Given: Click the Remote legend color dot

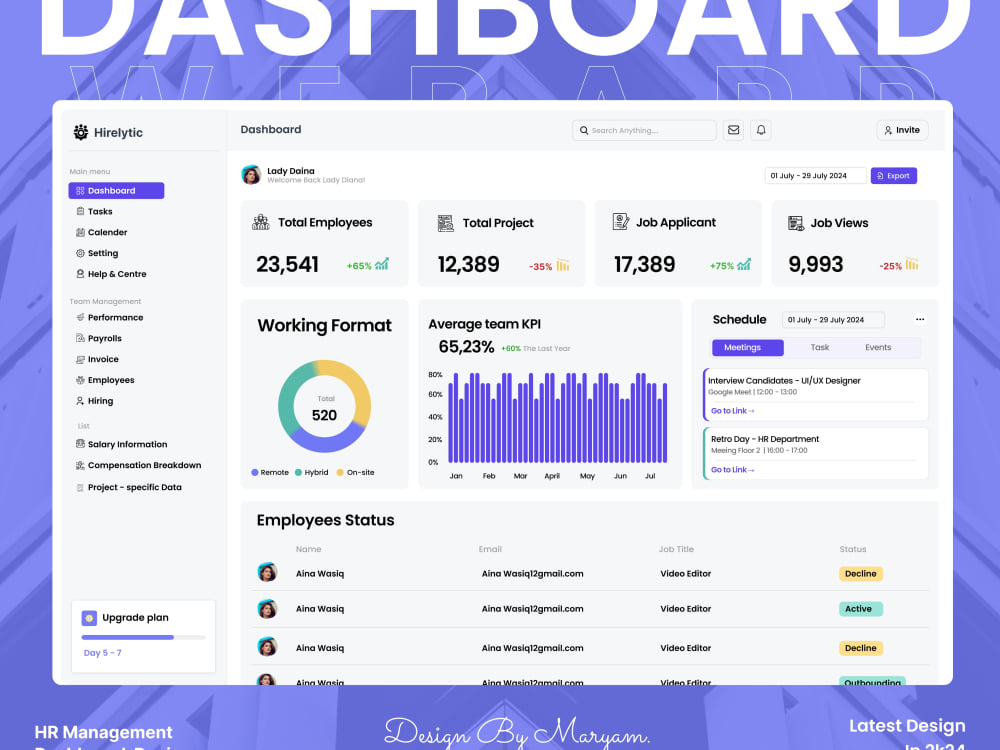Looking at the screenshot, I should pyautogui.click(x=254, y=473).
